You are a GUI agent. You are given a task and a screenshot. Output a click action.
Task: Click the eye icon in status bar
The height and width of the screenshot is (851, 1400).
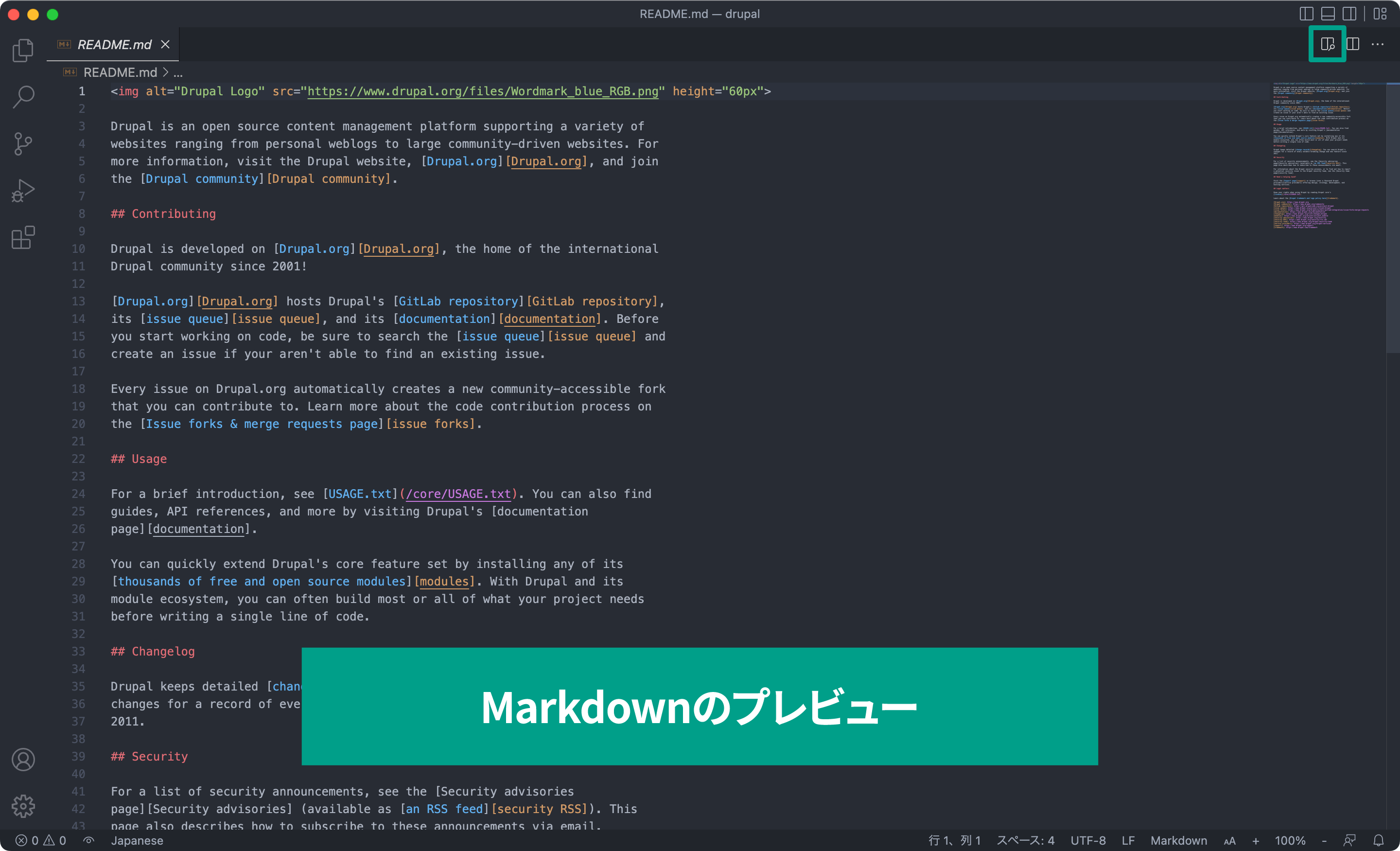click(88, 840)
